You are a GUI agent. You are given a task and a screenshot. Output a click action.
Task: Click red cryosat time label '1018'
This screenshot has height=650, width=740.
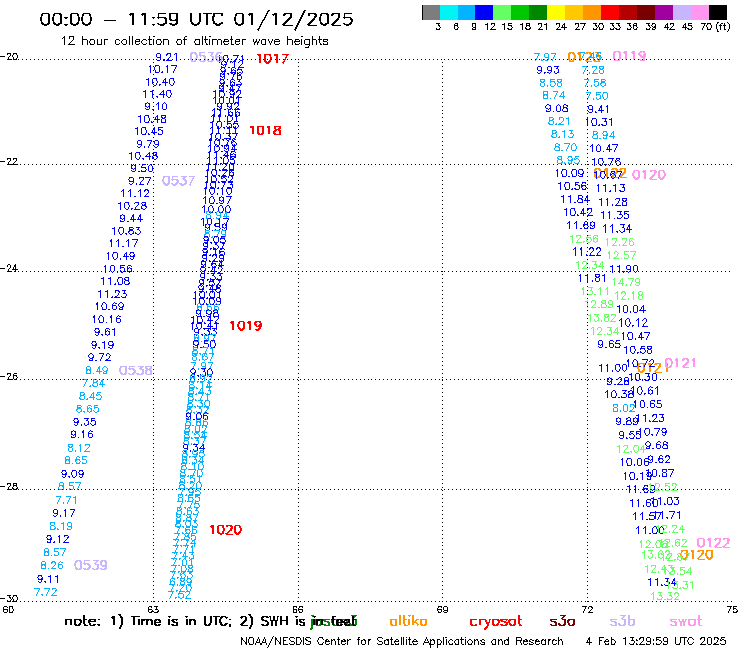[265, 130]
